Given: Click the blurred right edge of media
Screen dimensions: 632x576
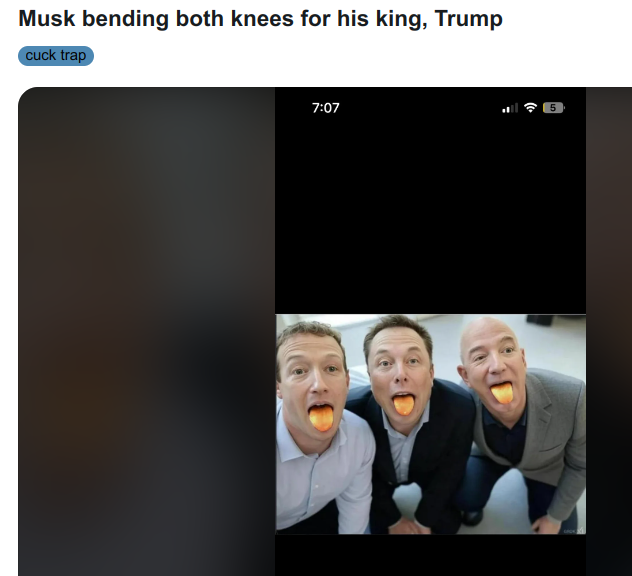Looking at the screenshot, I should 609,331.
